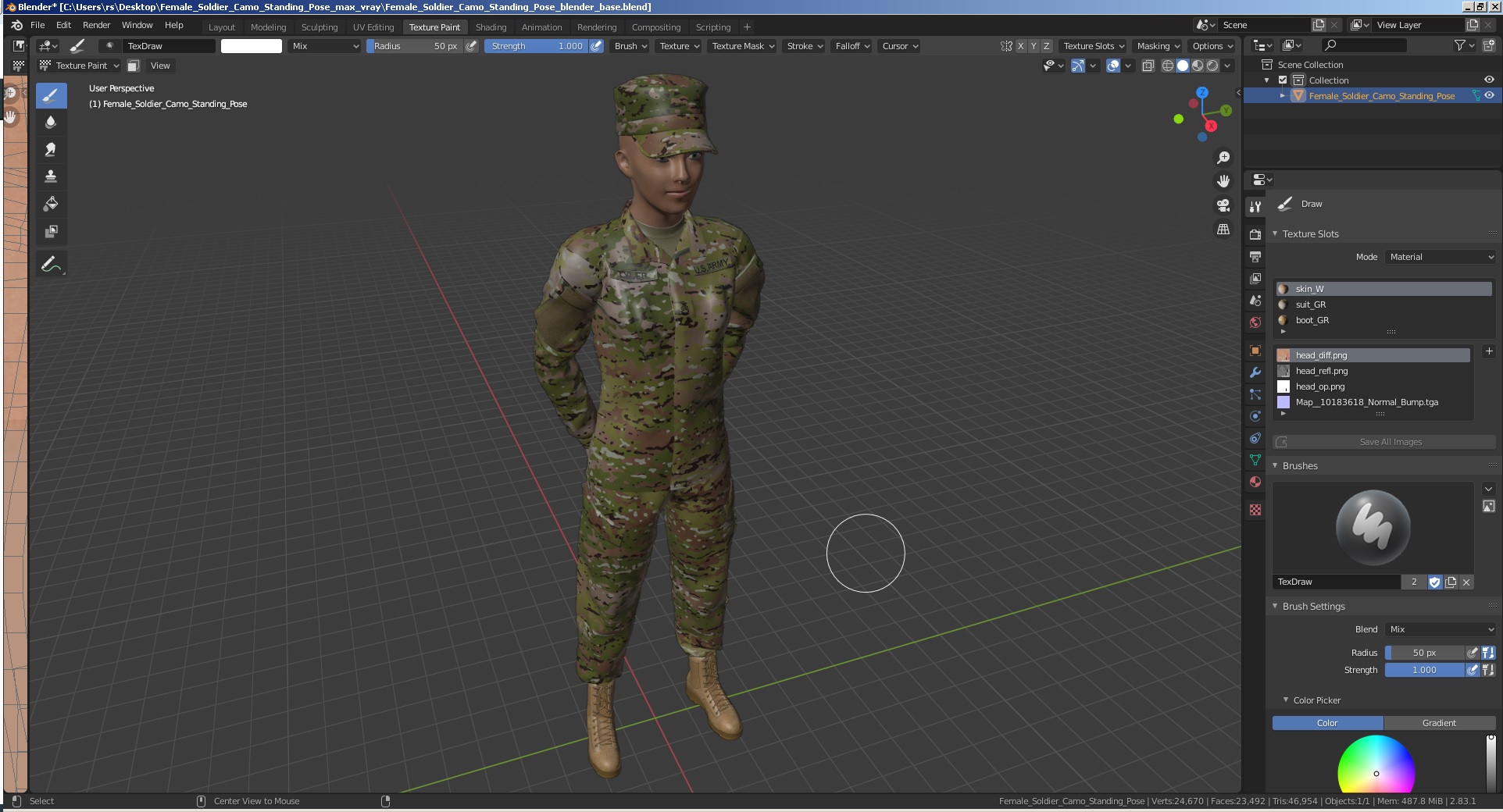Open the Output properties tab

pyautogui.click(x=1255, y=256)
